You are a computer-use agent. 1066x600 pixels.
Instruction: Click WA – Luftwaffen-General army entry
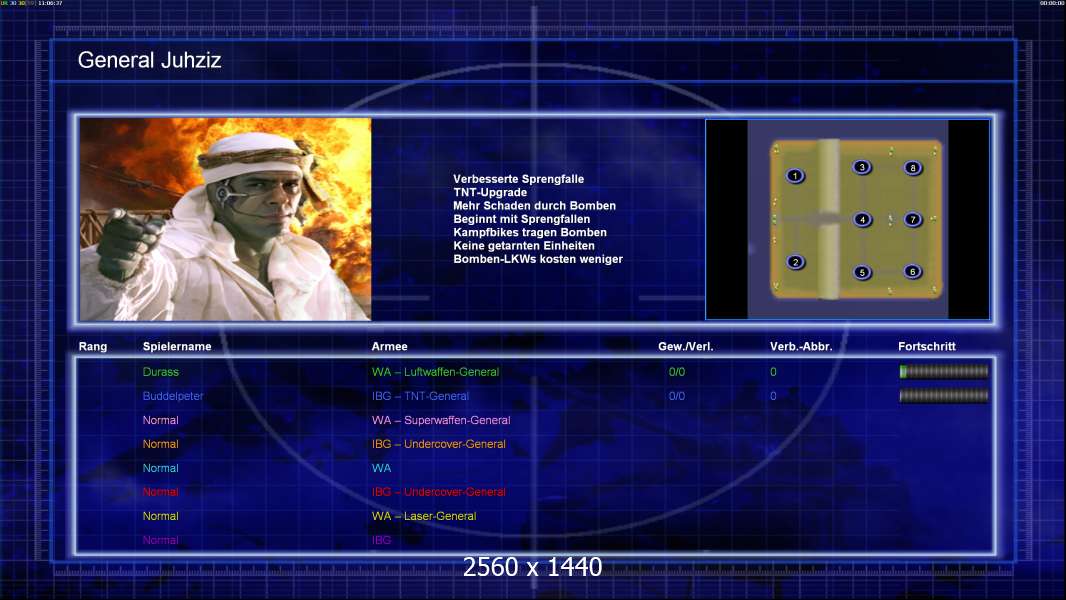435,372
